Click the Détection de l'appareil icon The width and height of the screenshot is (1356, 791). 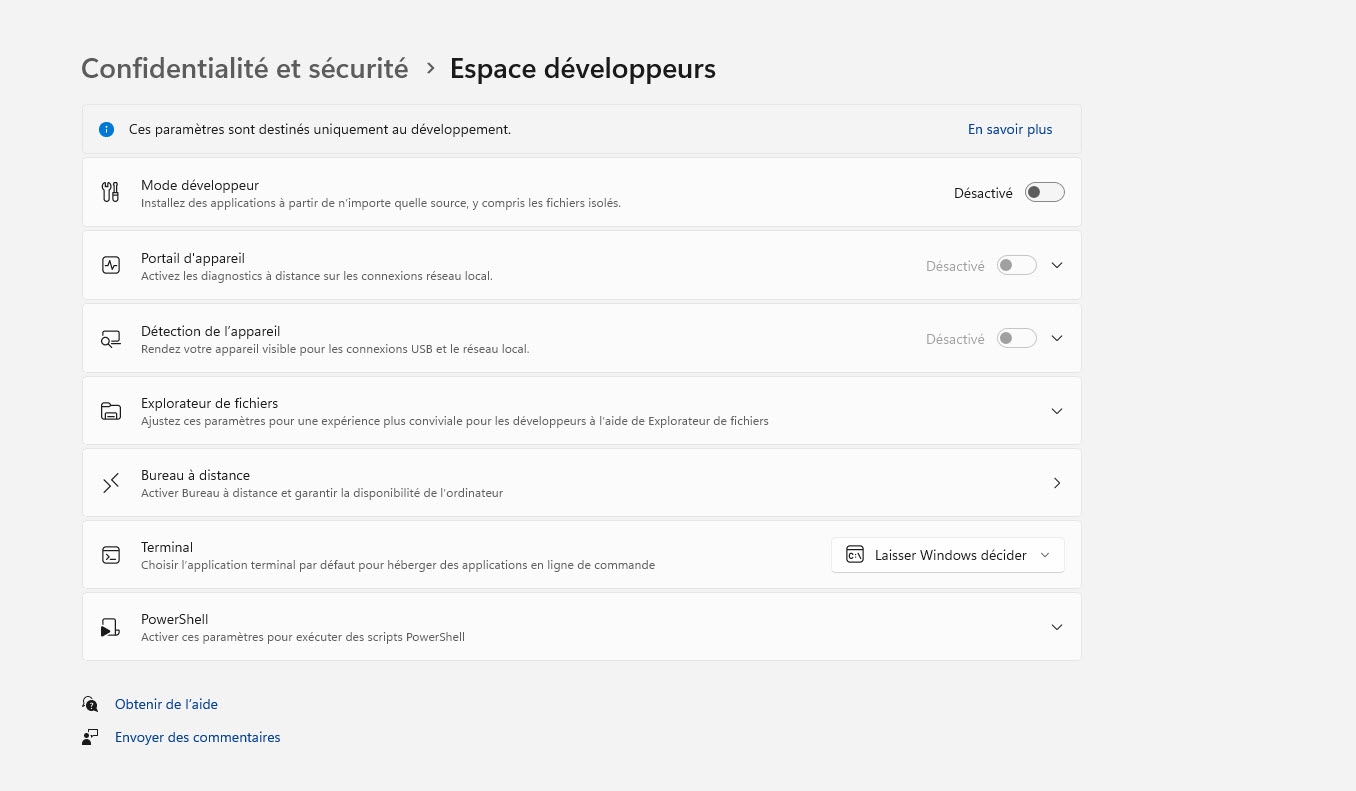111,339
